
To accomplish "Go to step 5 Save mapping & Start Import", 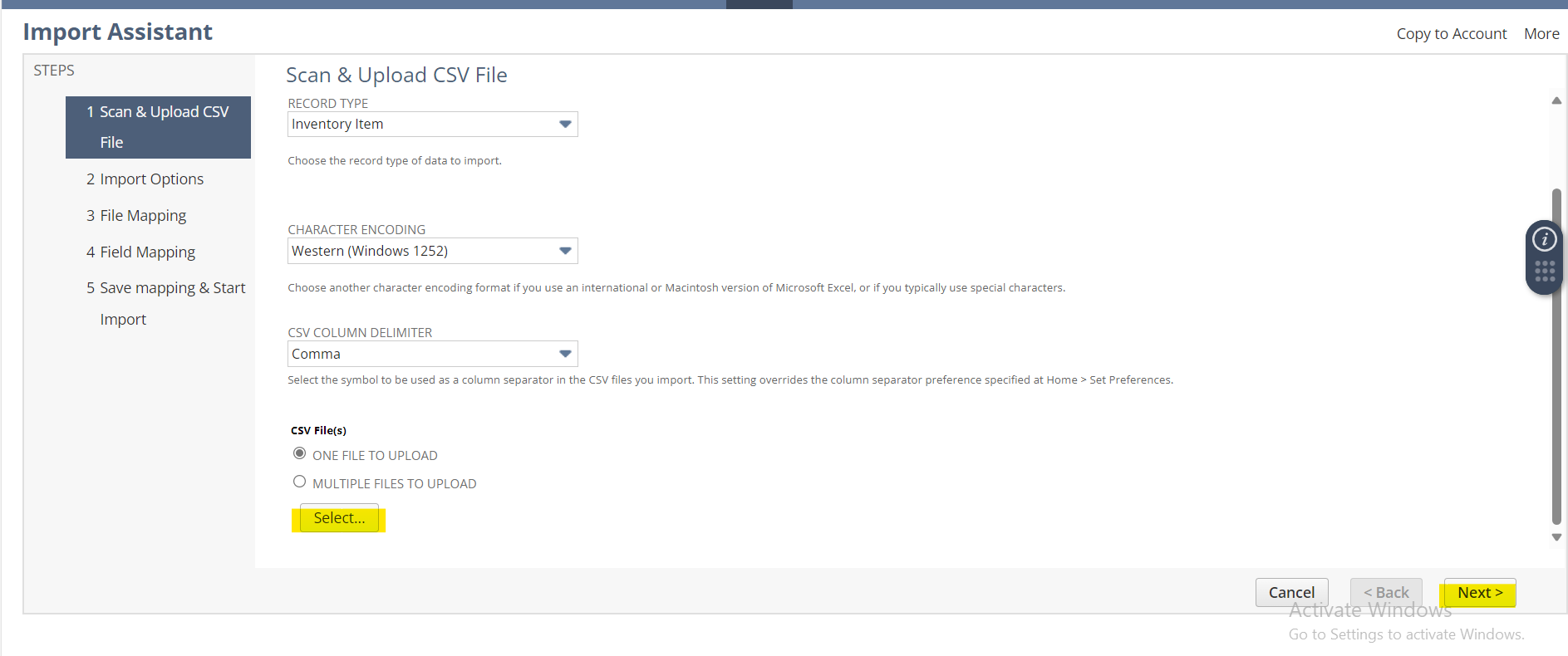I will [x=165, y=303].
